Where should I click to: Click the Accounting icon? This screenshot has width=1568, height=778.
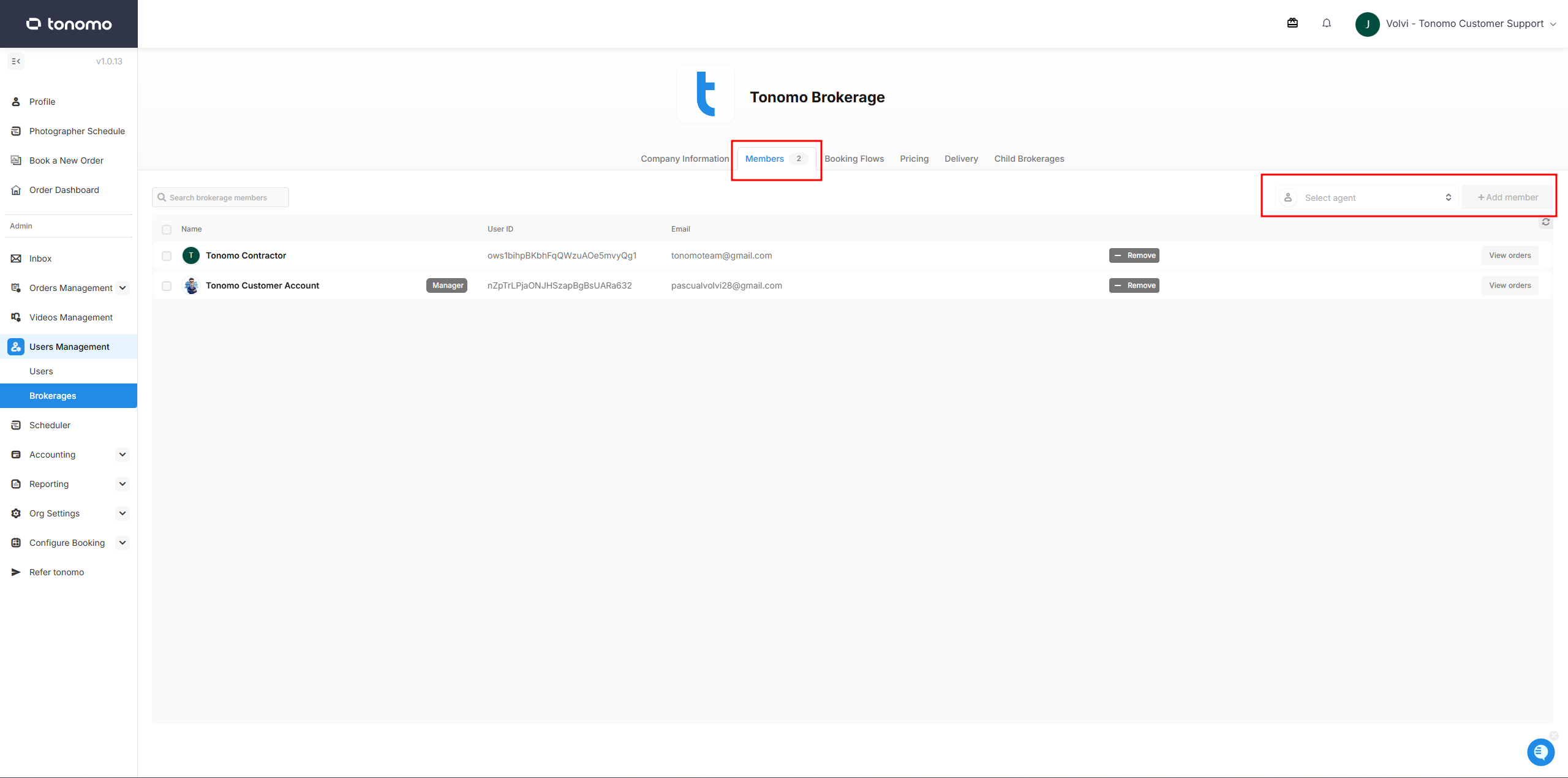pyautogui.click(x=16, y=455)
